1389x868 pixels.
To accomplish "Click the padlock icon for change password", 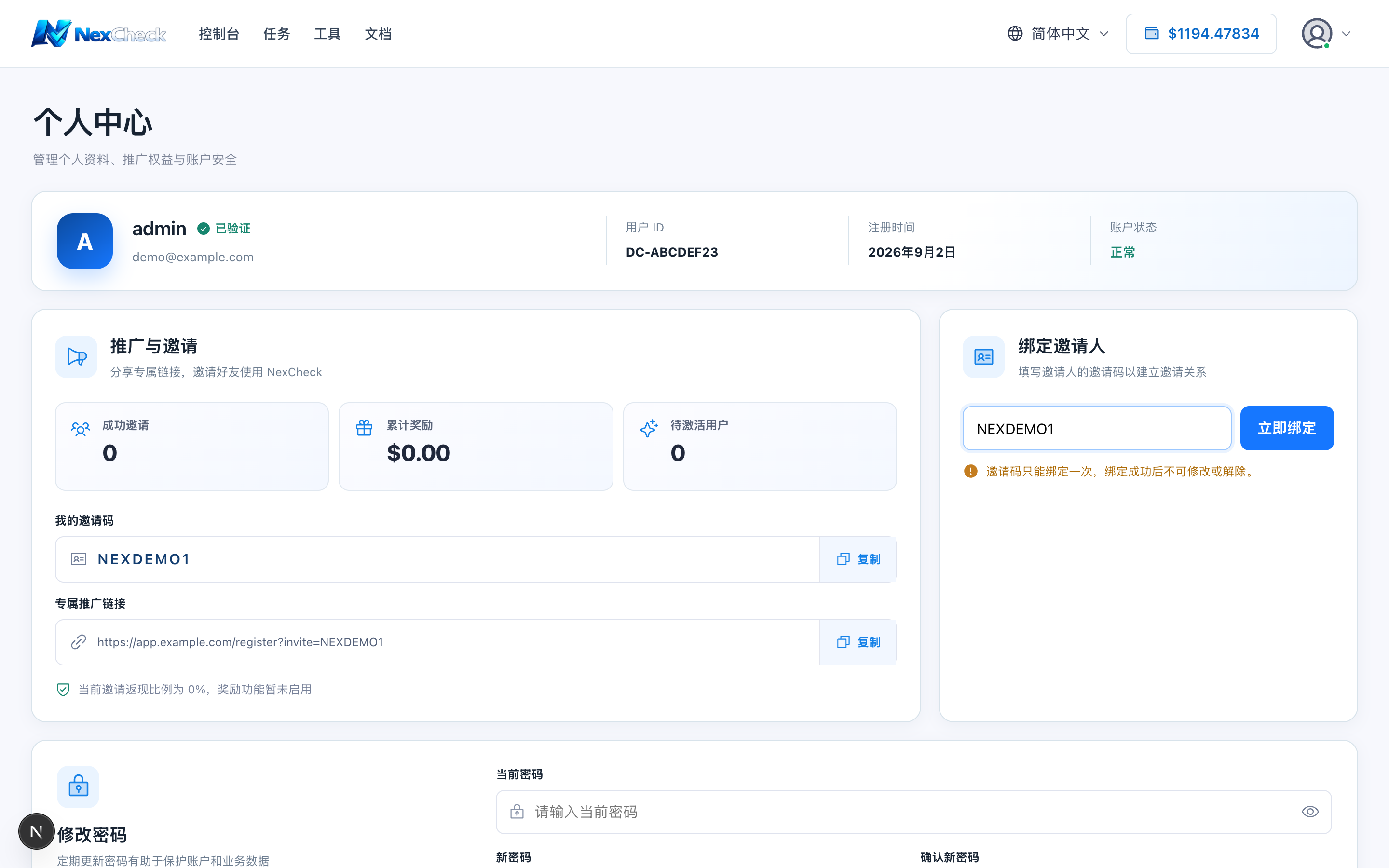I will (x=78, y=787).
